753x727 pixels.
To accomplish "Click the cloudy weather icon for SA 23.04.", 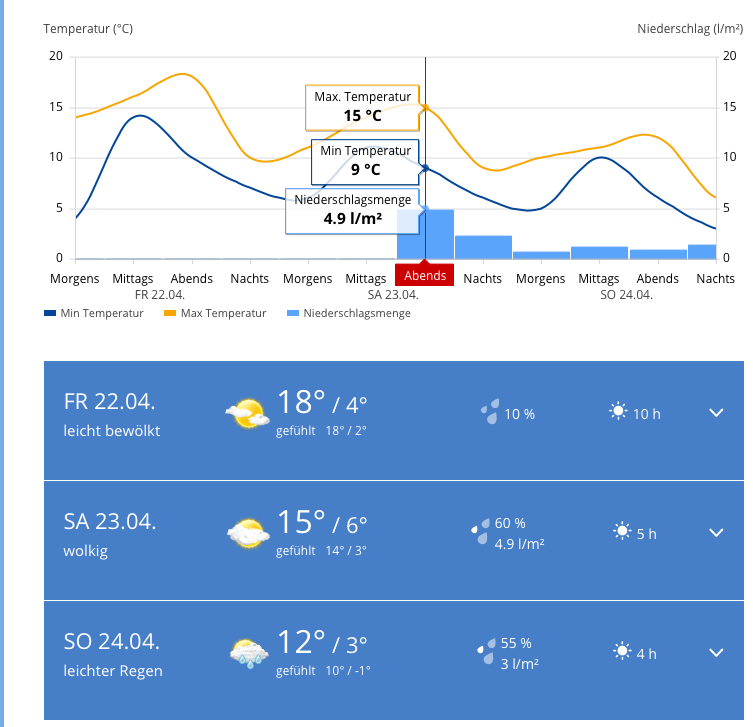I will click(247, 532).
